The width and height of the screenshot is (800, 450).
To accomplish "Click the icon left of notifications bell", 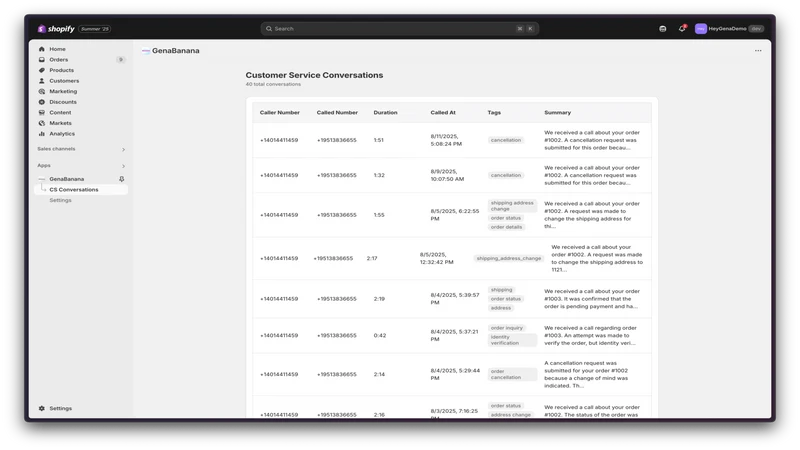I will (x=663, y=29).
